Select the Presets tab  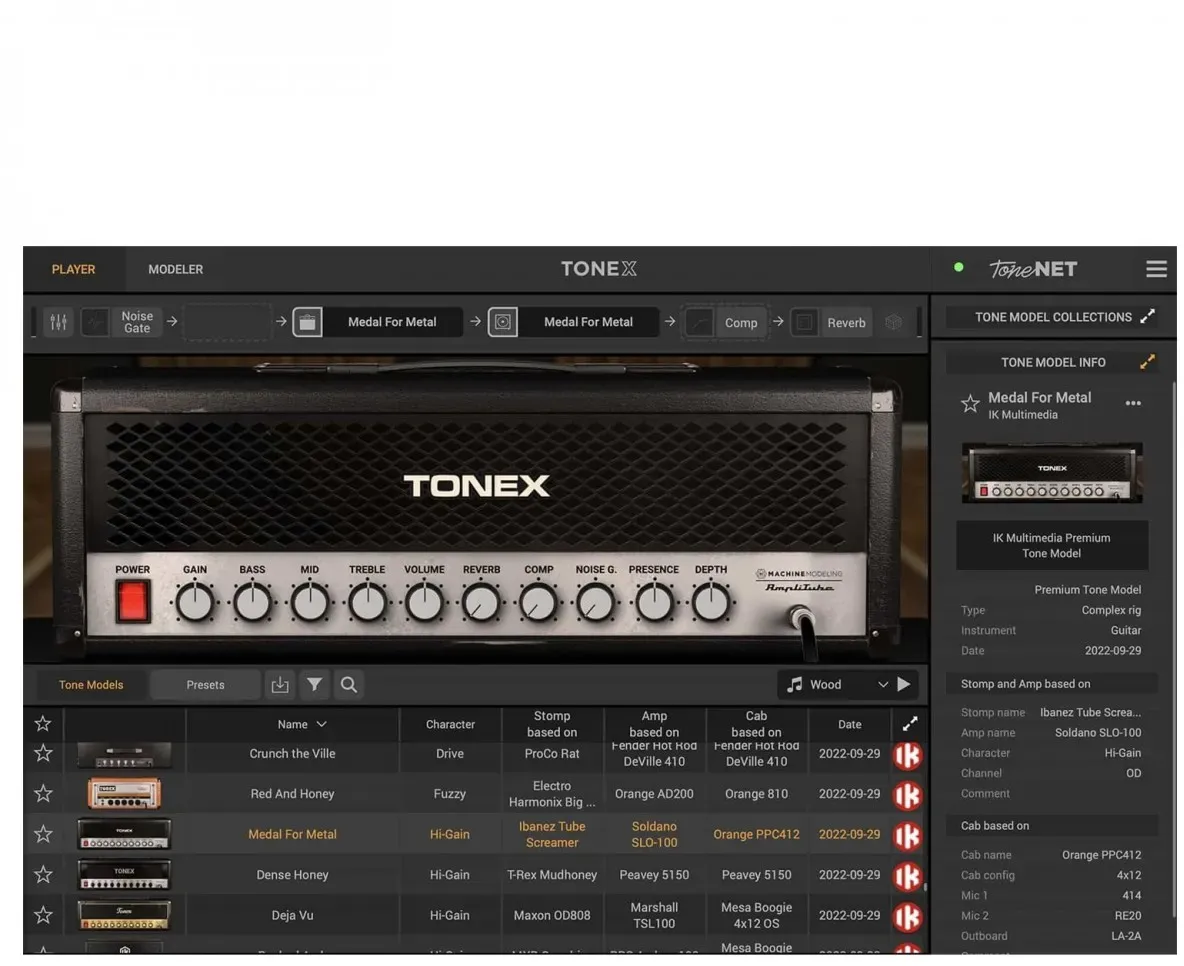pos(205,685)
